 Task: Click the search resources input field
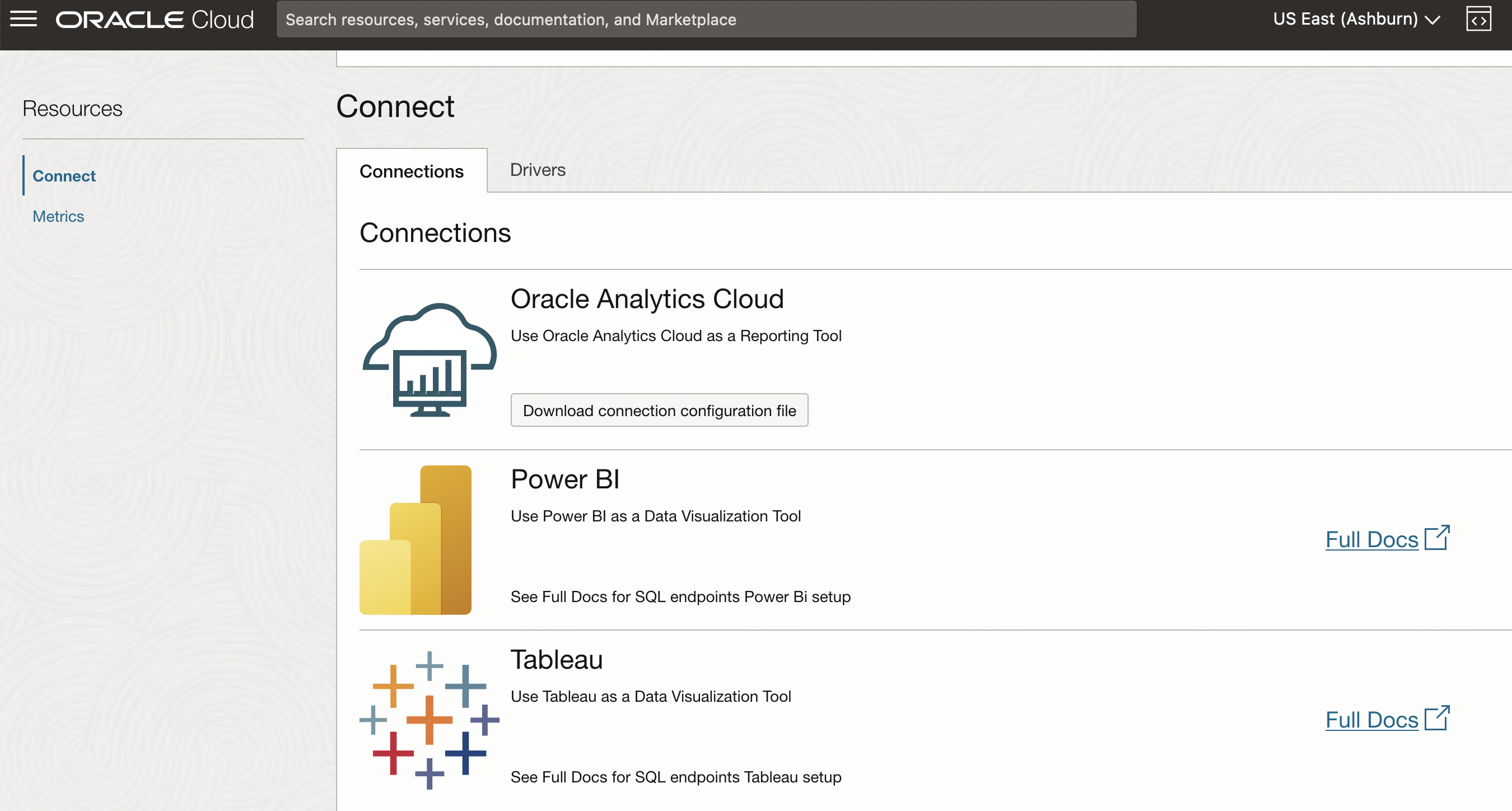[704, 19]
